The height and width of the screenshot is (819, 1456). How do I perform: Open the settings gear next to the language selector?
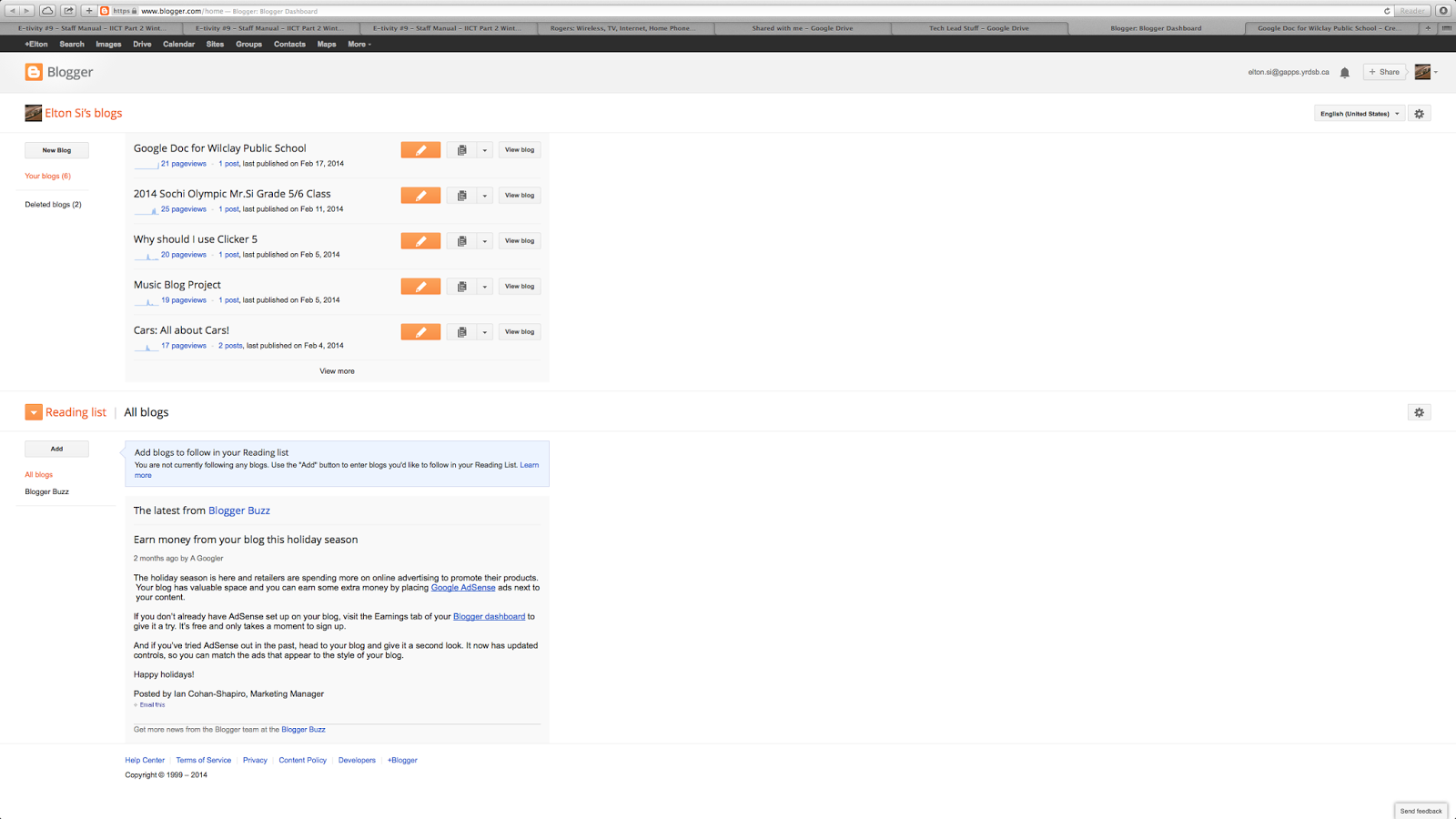(x=1419, y=114)
